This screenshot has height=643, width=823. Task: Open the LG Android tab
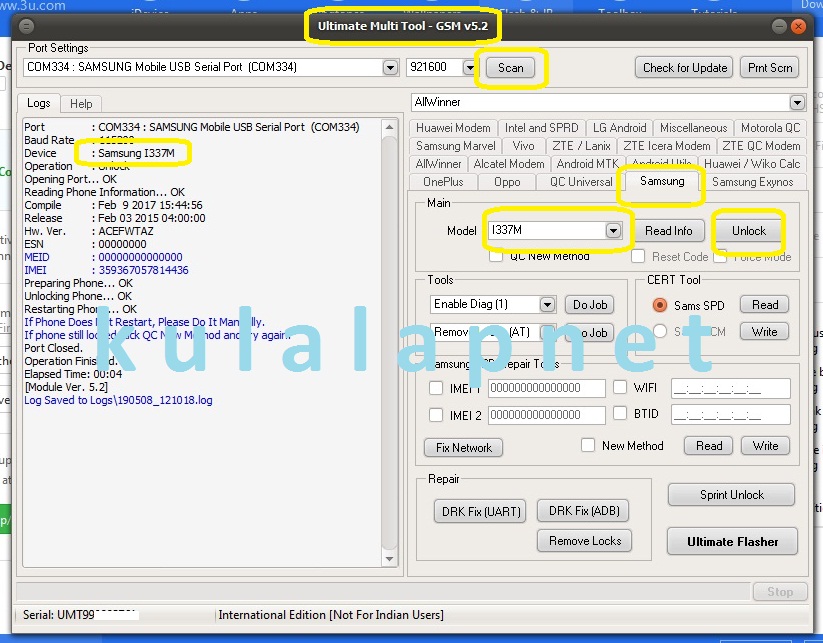pos(619,128)
